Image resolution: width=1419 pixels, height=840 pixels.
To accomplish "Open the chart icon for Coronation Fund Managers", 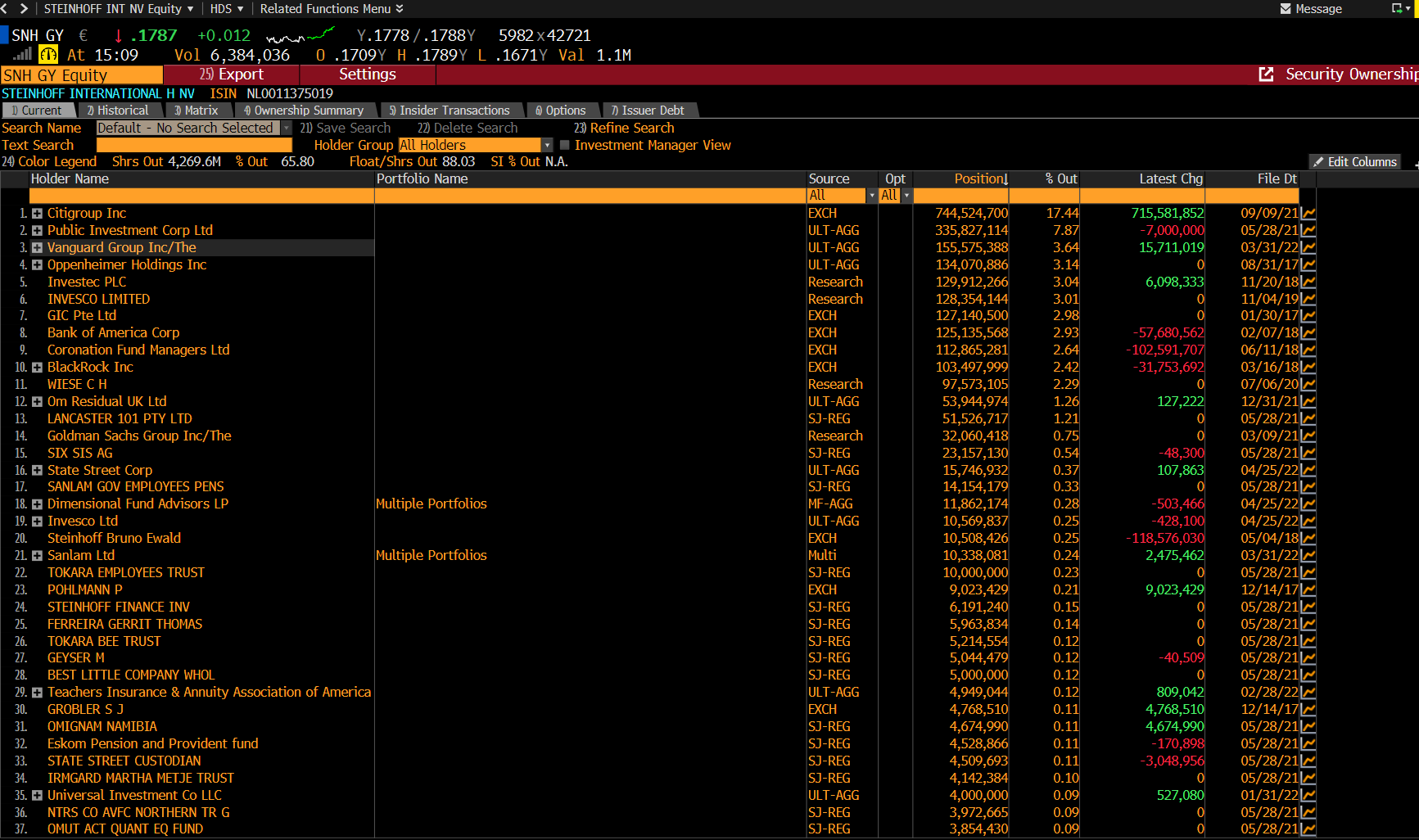I will coord(1308,350).
